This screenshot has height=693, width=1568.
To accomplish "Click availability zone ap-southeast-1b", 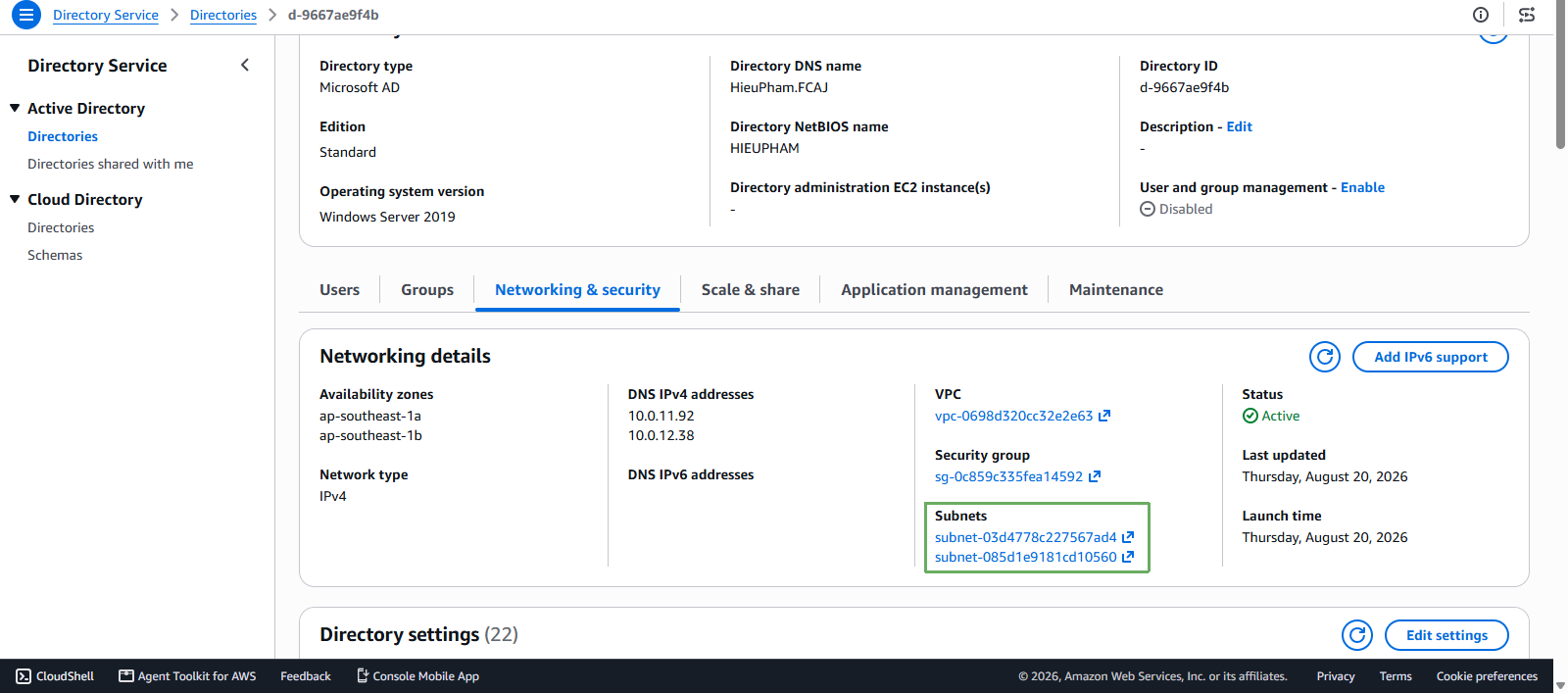I will (x=370, y=435).
